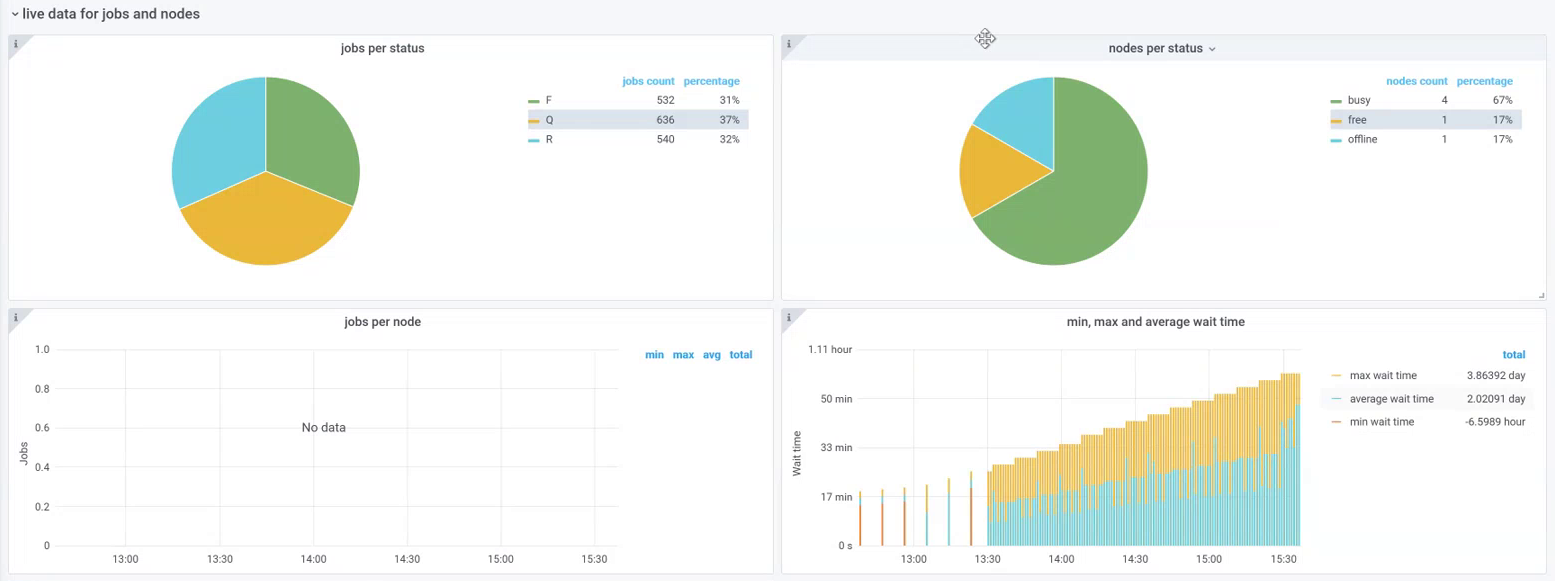Screen dimensions: 1555x581
Task: Sort jobs legend by jobs count column
Action: pyautogui.click(x=648, y=81)
